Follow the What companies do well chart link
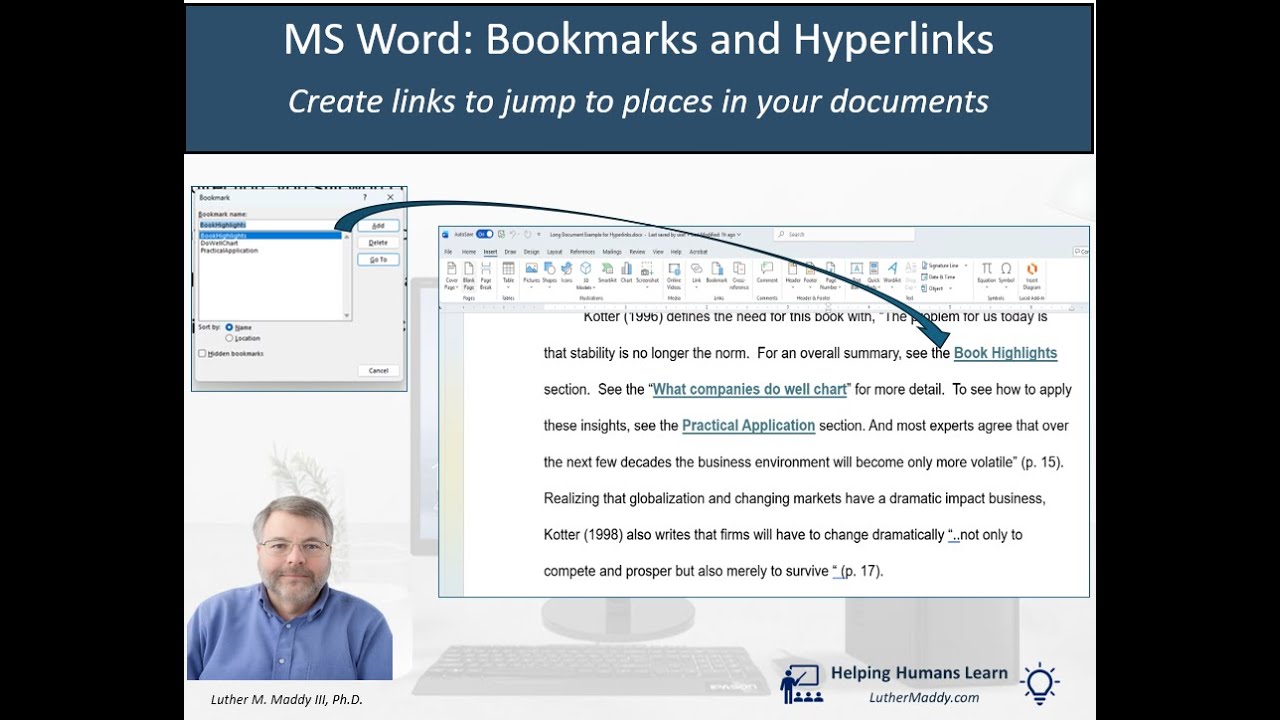The image size is (1280, 720). click(750, 389)
